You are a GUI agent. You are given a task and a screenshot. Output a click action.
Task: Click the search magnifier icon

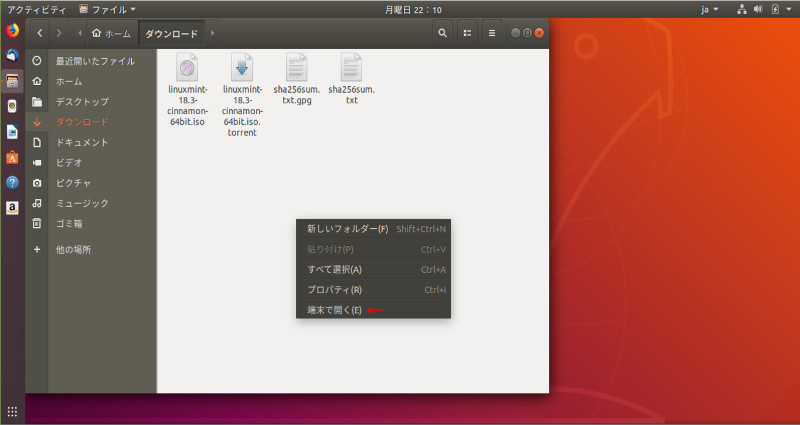click(442, 33)
